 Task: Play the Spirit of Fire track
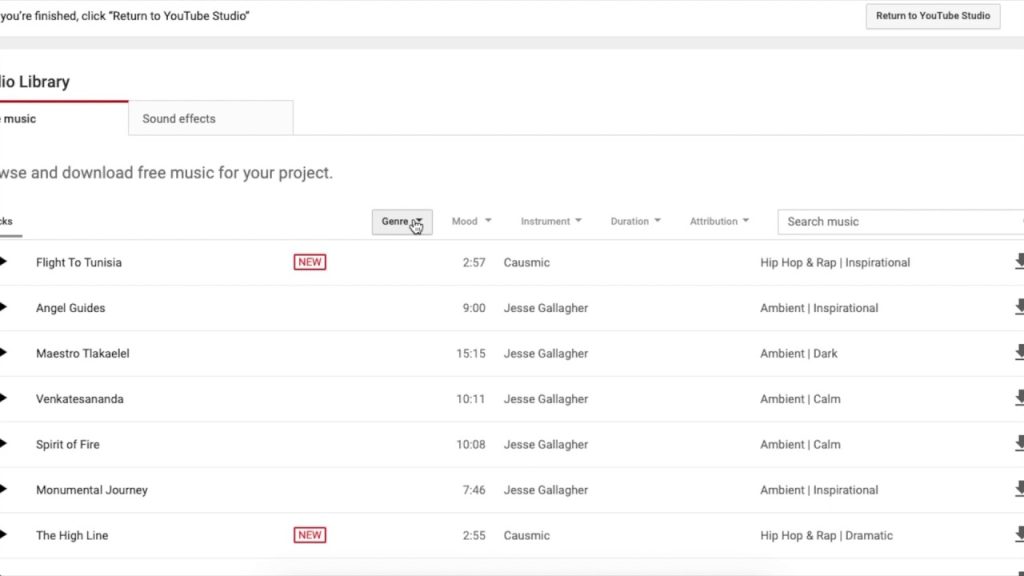coord(6,444)
